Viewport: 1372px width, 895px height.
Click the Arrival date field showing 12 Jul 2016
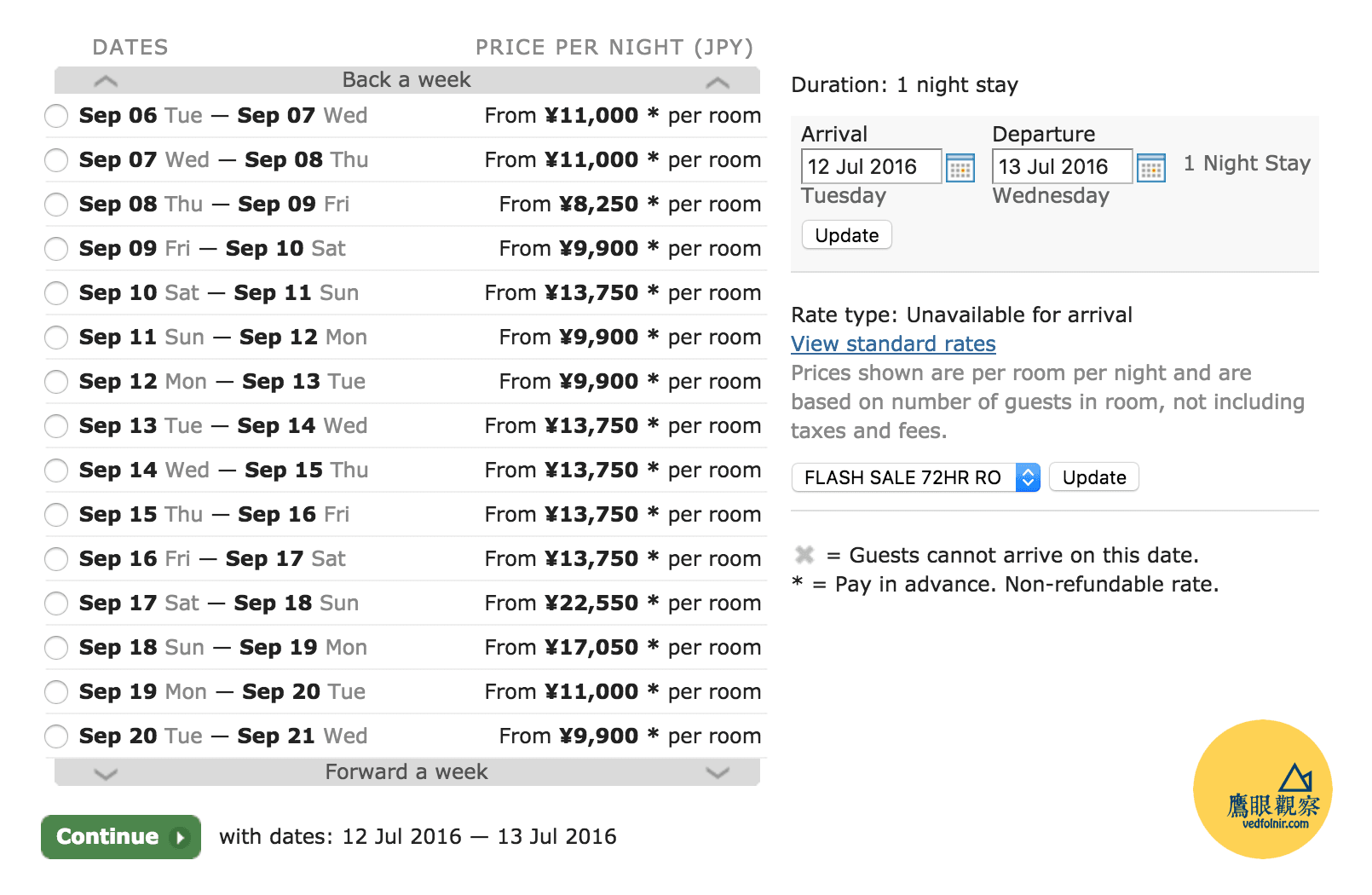[x=871, y=166]
